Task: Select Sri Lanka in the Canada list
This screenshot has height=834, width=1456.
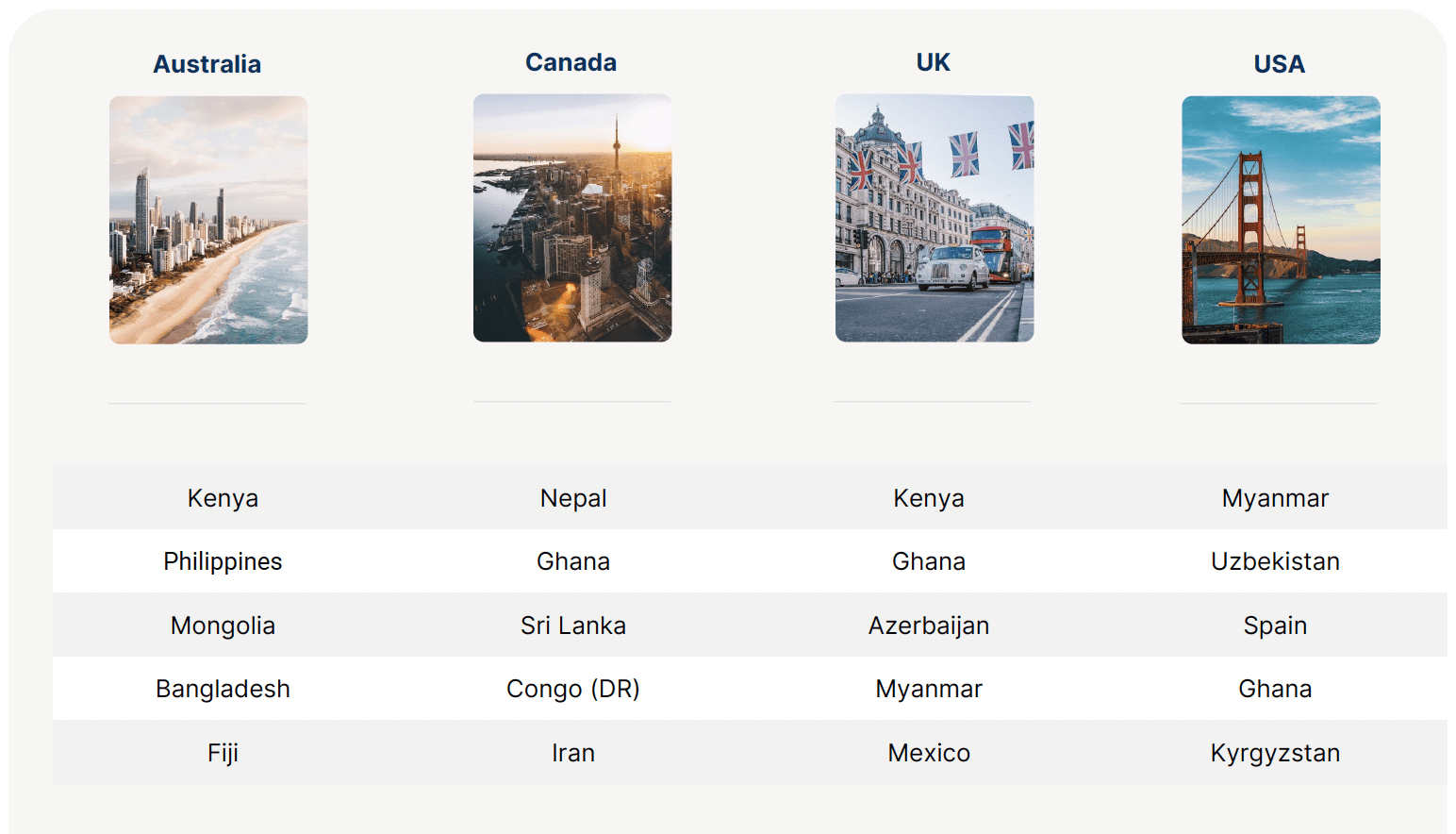Action: 573,625
